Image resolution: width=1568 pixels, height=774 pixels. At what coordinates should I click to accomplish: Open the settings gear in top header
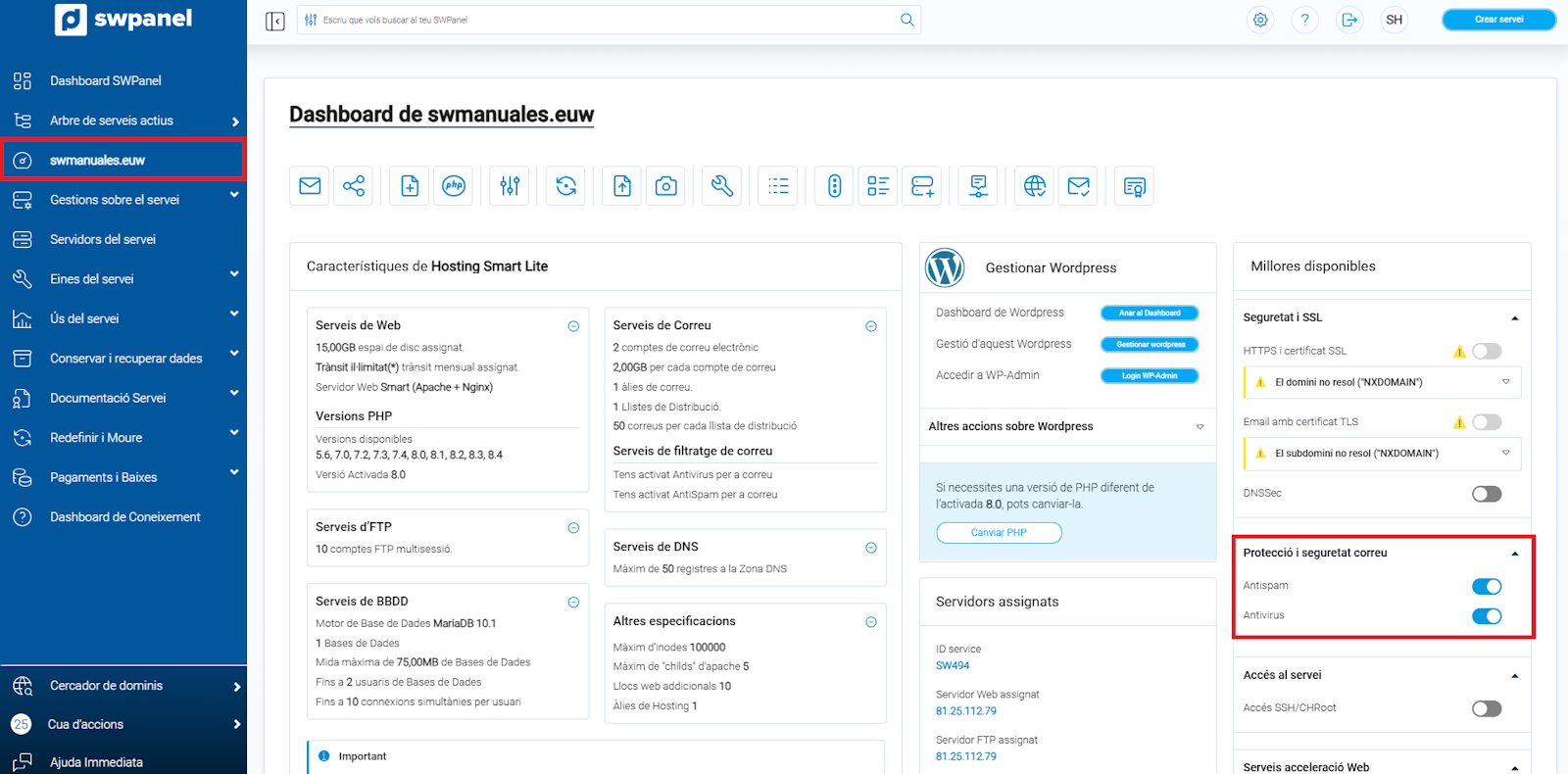[1260, 20]
